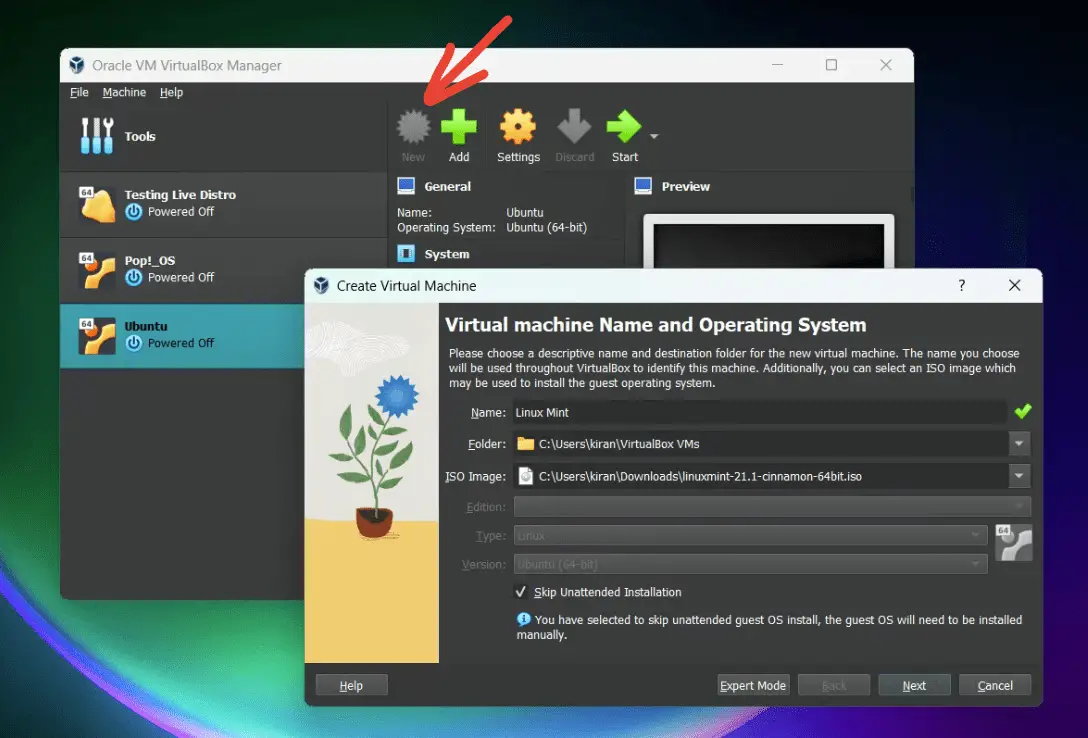Open the Help menu in VirtualBox Manager
1088x738 pixels.
coord(171,92)
